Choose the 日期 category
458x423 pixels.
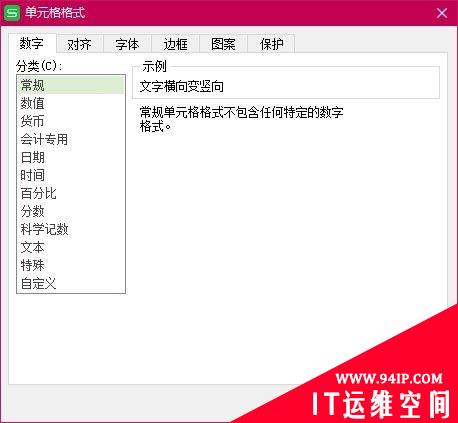tap(71, 157)
